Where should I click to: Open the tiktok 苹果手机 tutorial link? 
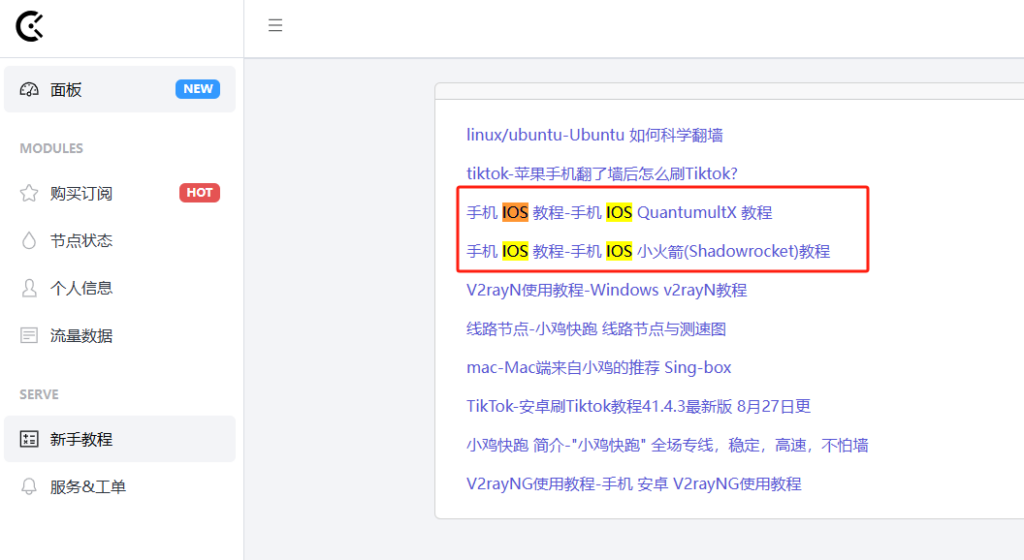[x=601, y=173]
